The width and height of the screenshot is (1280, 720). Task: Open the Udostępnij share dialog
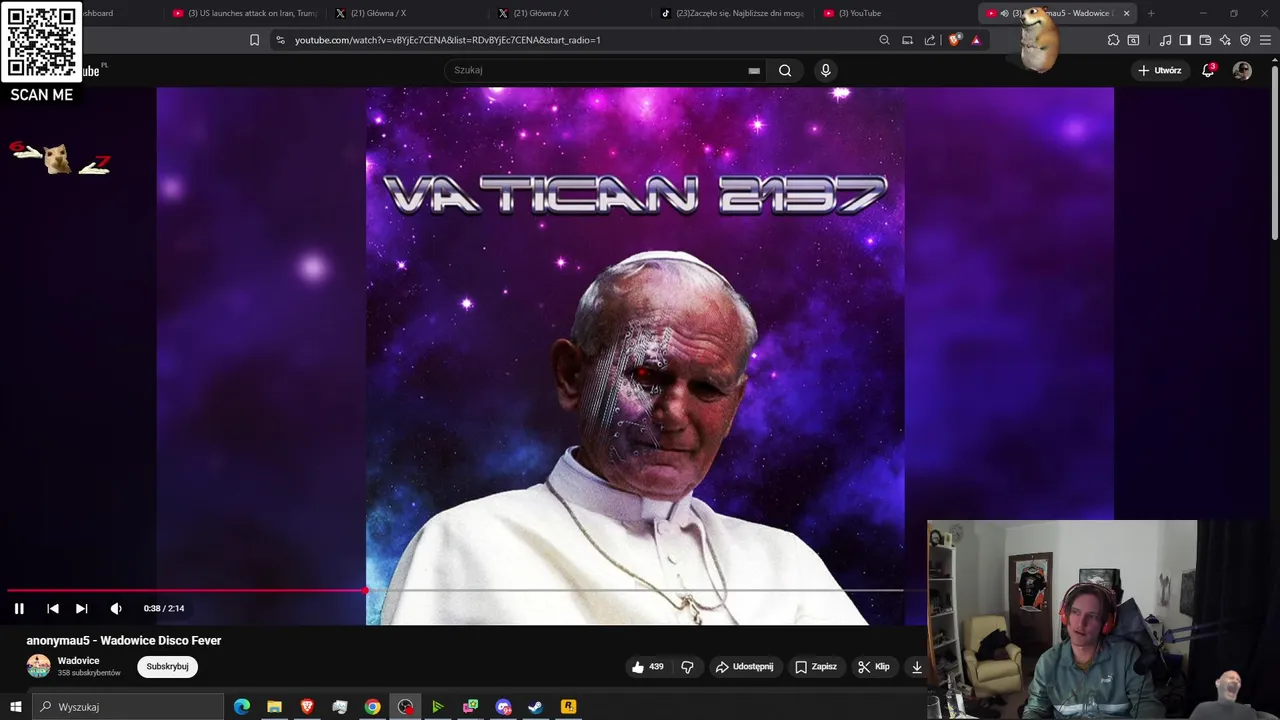tap(745, 667)
